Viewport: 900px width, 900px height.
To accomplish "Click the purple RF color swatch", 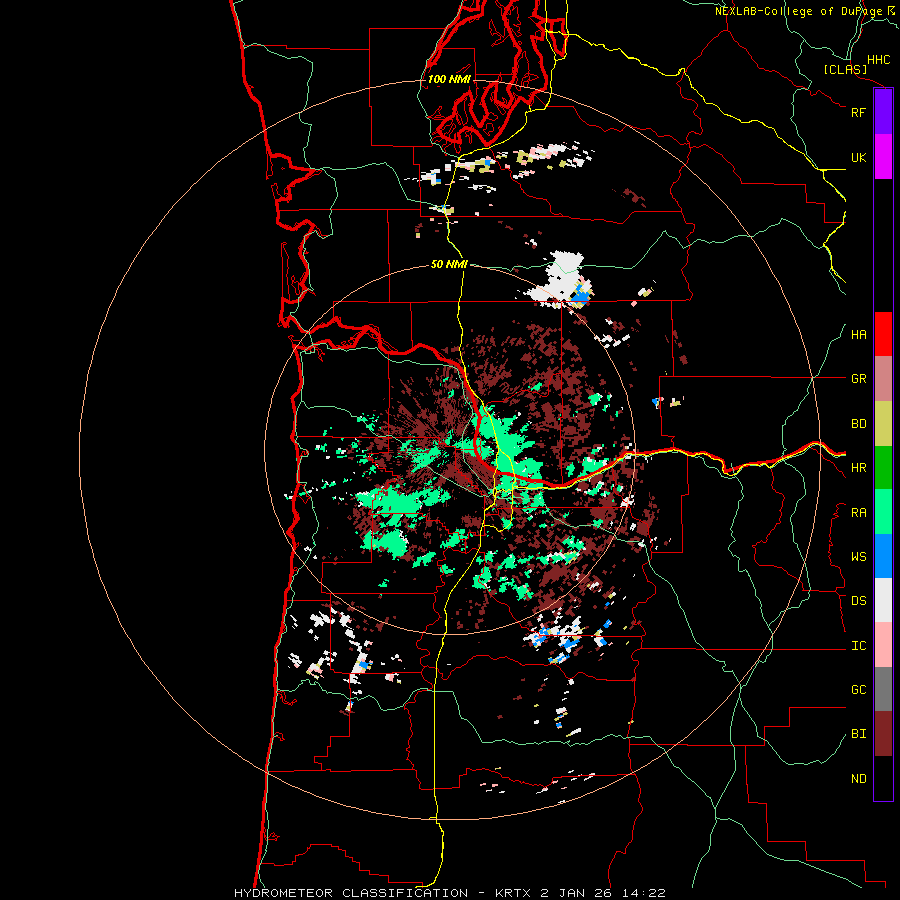I will (883, 112).
